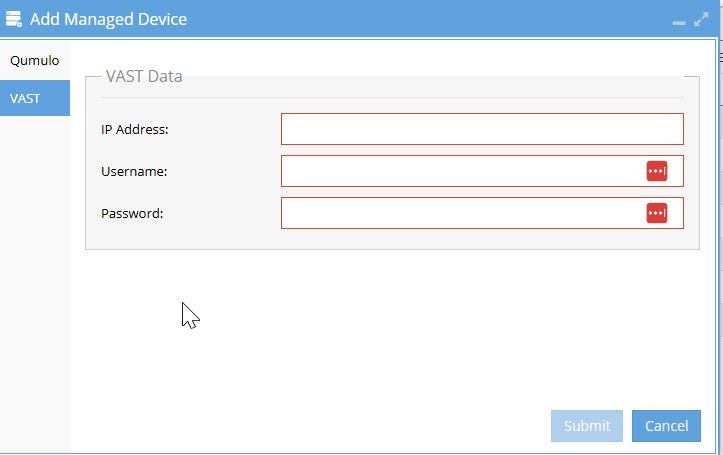Click the managed device icon in title bar
Image resolution: width=723 pixels, height=455 pixels.
[x=14, y=19]
